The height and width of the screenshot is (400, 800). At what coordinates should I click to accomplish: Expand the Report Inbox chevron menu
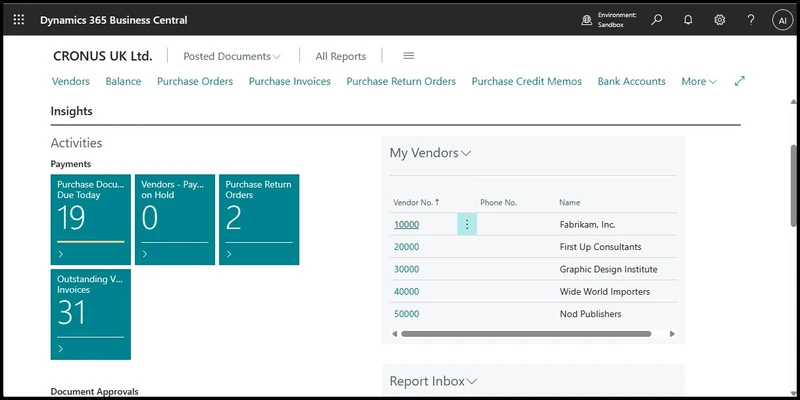pyautogui.click(x=472, y=381)
